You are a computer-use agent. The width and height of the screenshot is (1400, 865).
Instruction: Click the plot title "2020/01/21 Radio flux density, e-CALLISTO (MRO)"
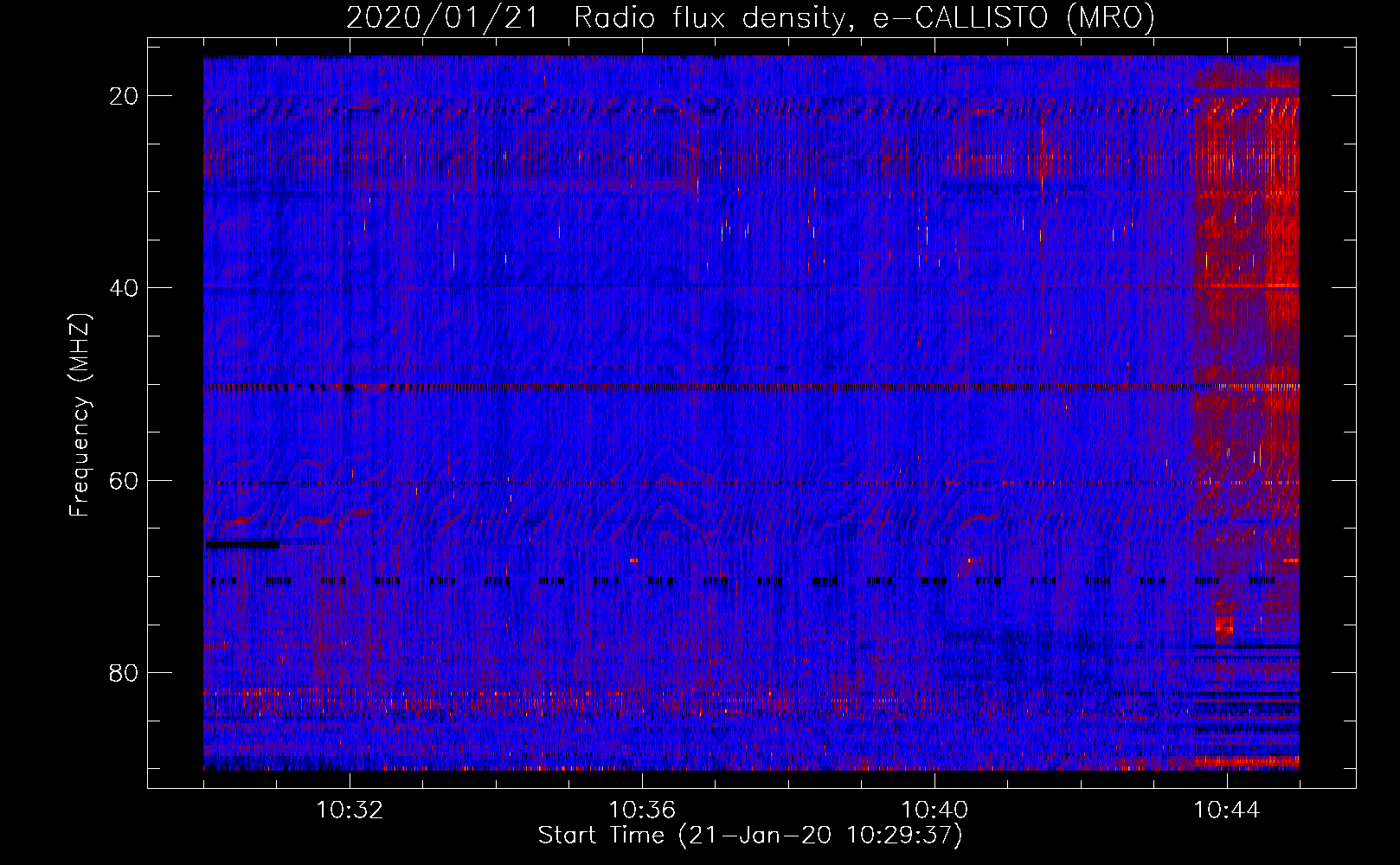pyautogui.click(x=750, y=18)
